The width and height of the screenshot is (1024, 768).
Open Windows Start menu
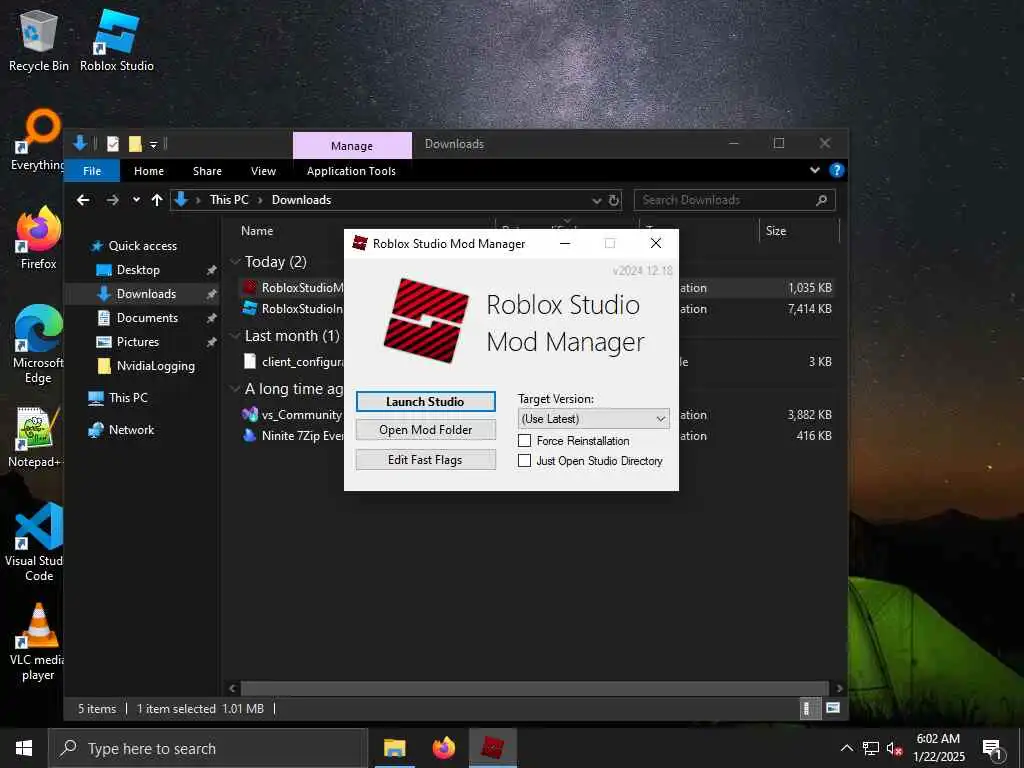click(x=24, y=748)
